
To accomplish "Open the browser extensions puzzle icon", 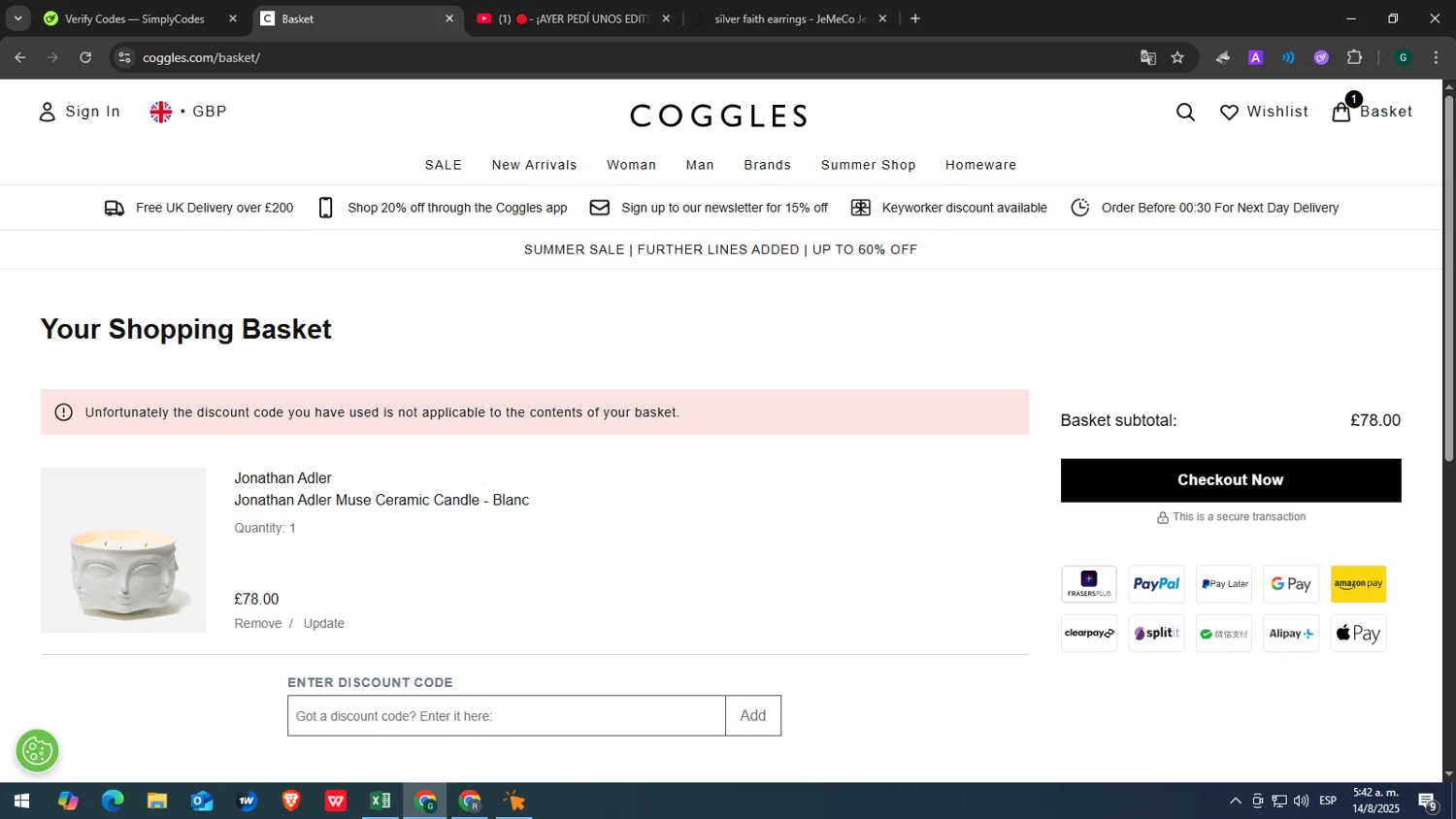I will pos(1355,58).
